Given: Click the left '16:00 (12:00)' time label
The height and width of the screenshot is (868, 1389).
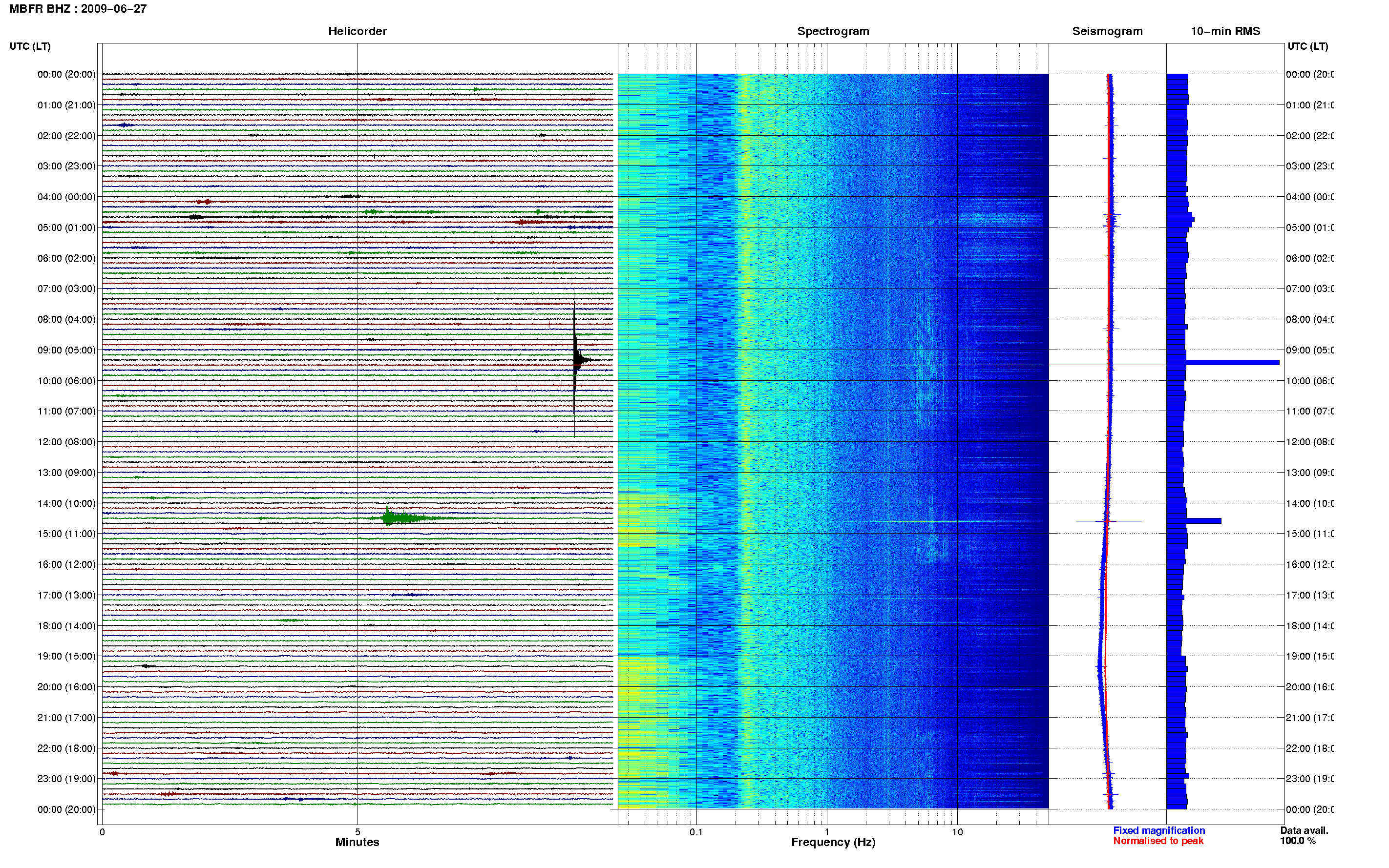Looking at the screenshot, I should tap(66, 564).
